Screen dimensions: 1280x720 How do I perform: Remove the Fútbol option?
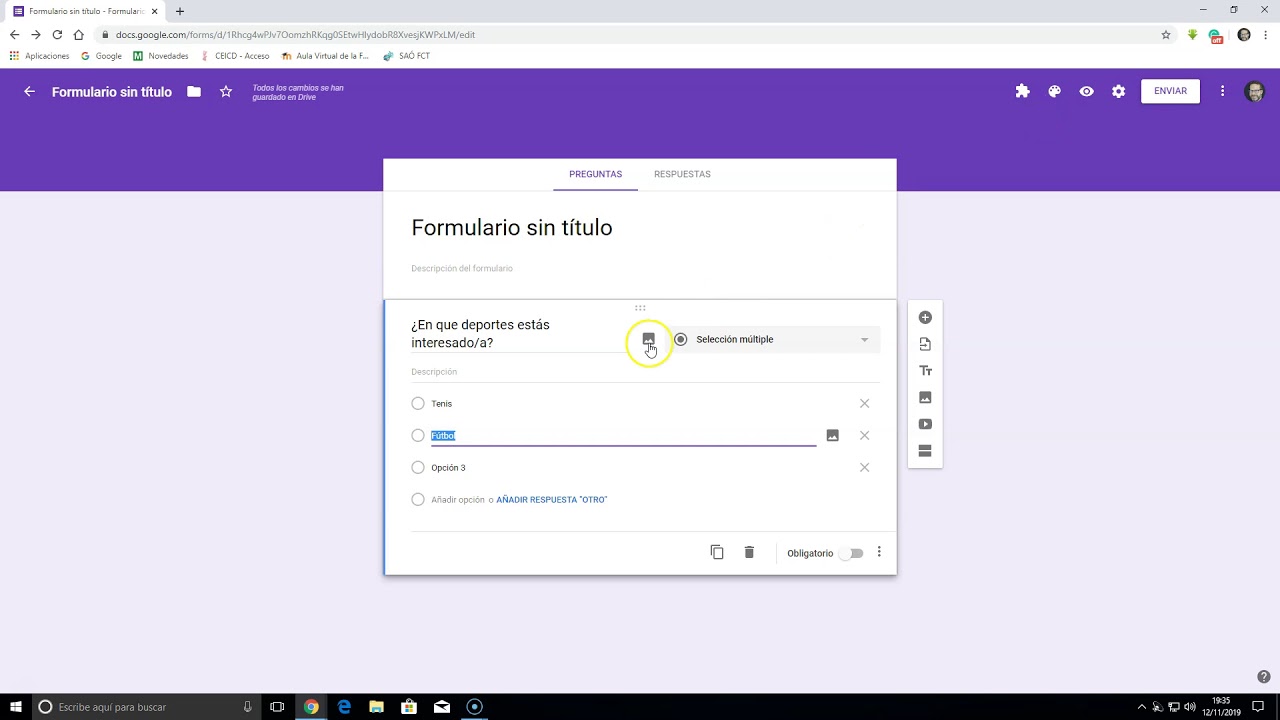[864, 435]
